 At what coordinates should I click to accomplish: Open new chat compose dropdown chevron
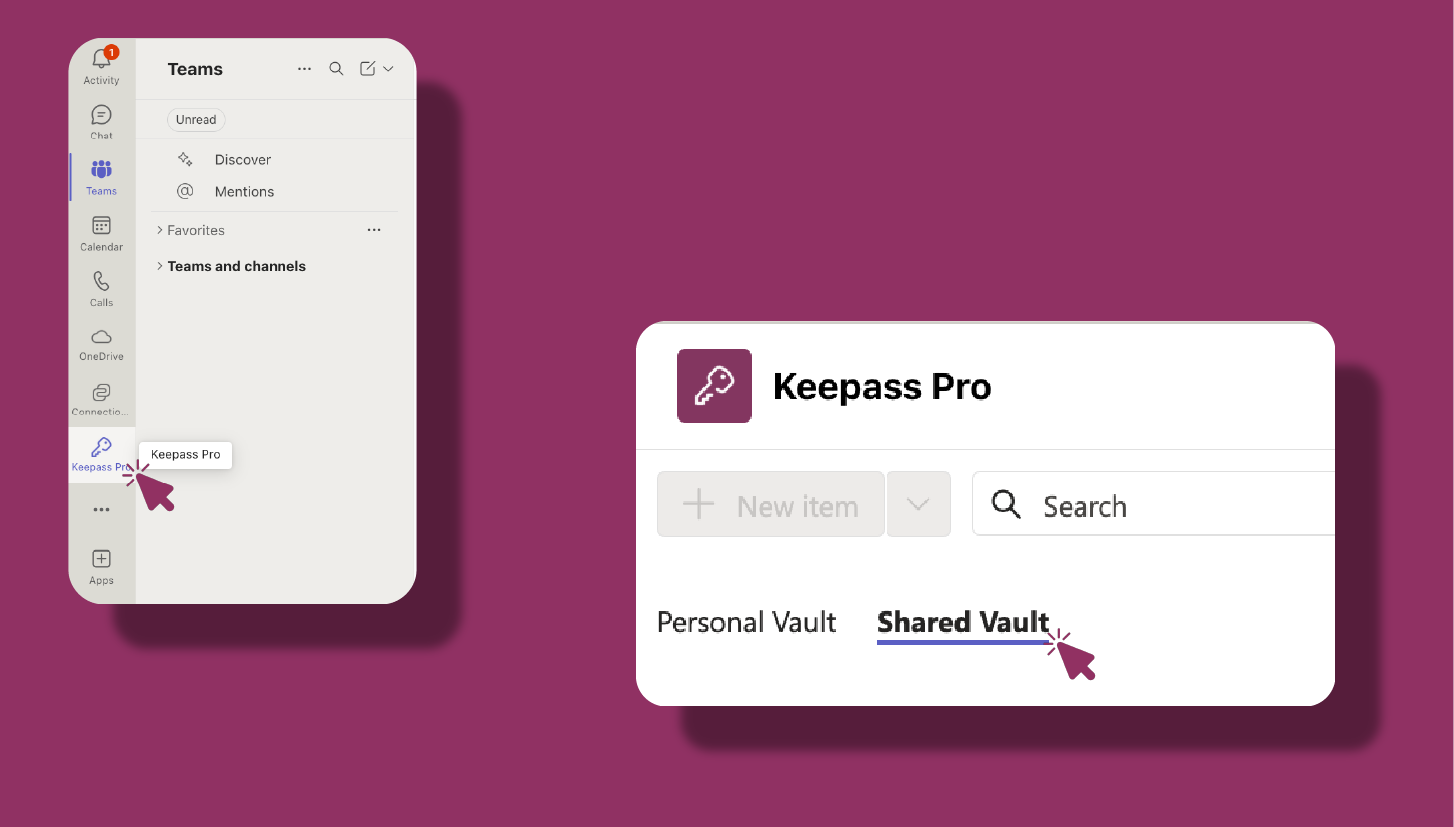point(388,69)
